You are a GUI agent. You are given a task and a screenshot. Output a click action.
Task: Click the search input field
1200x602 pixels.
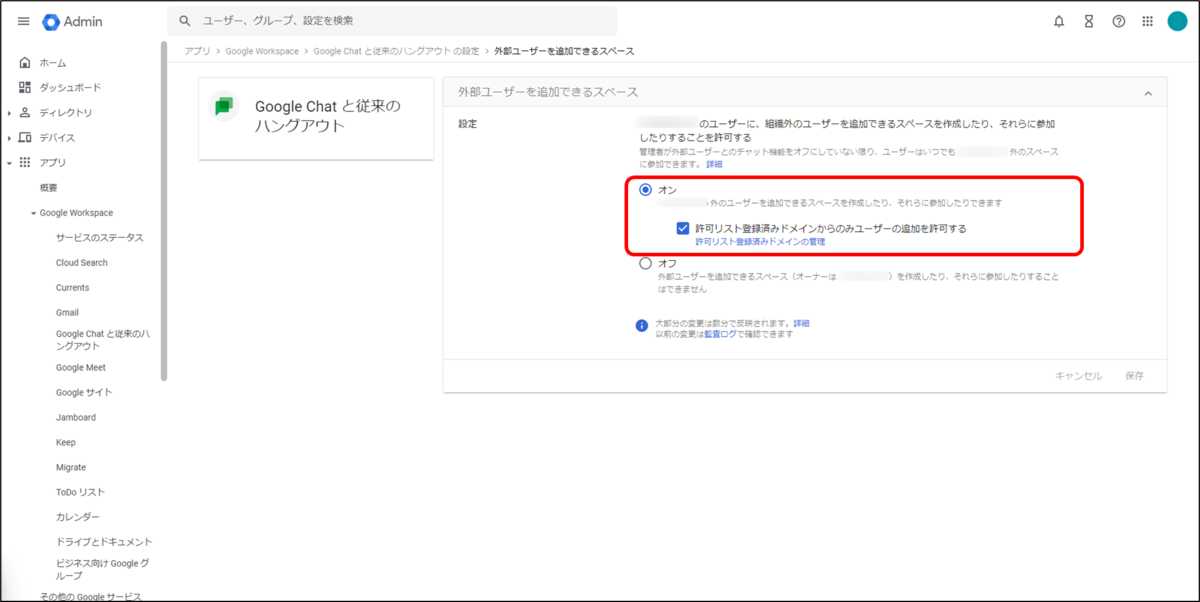point(392,21)
